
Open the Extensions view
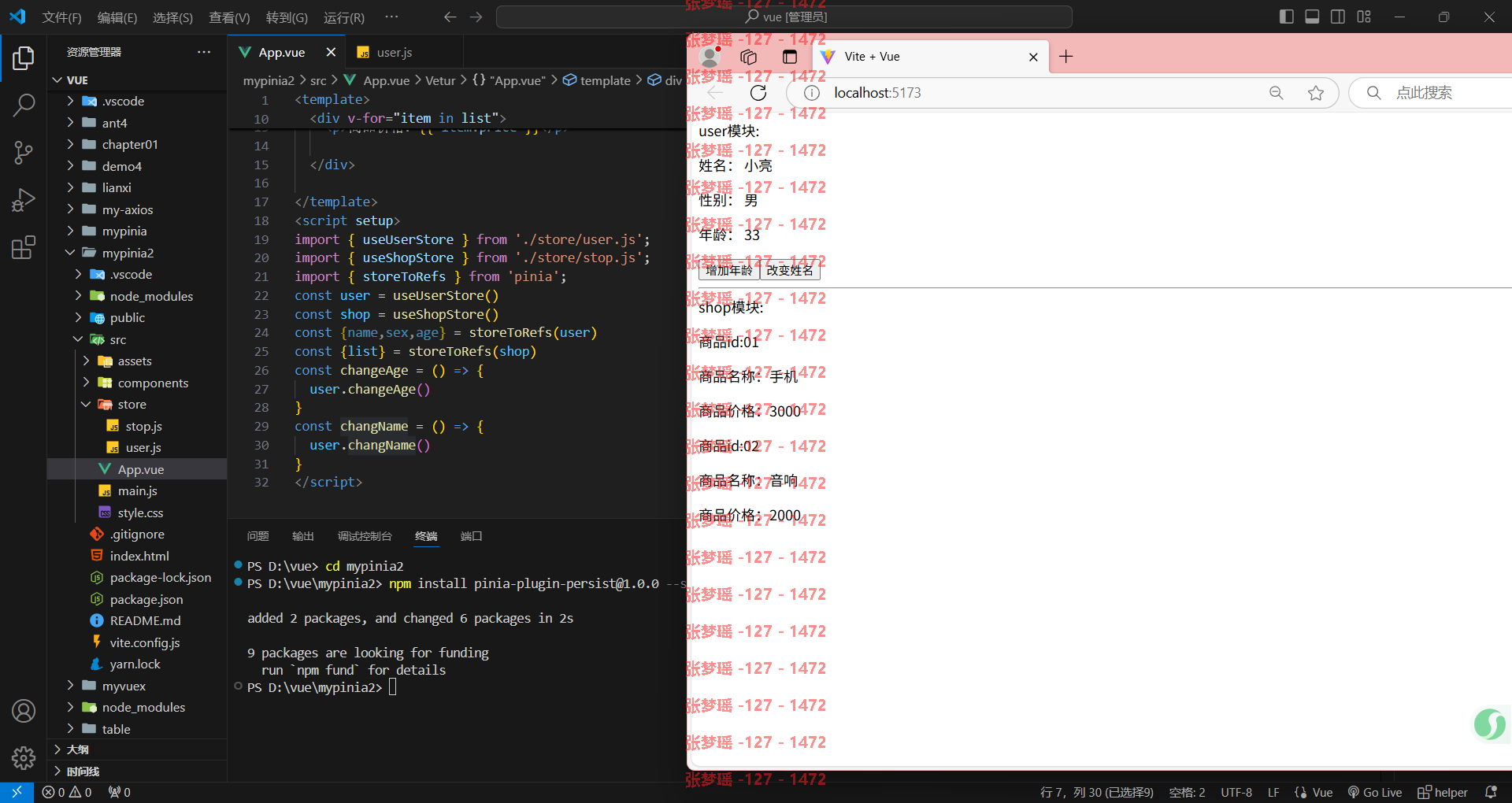click(x=24, y=247)
